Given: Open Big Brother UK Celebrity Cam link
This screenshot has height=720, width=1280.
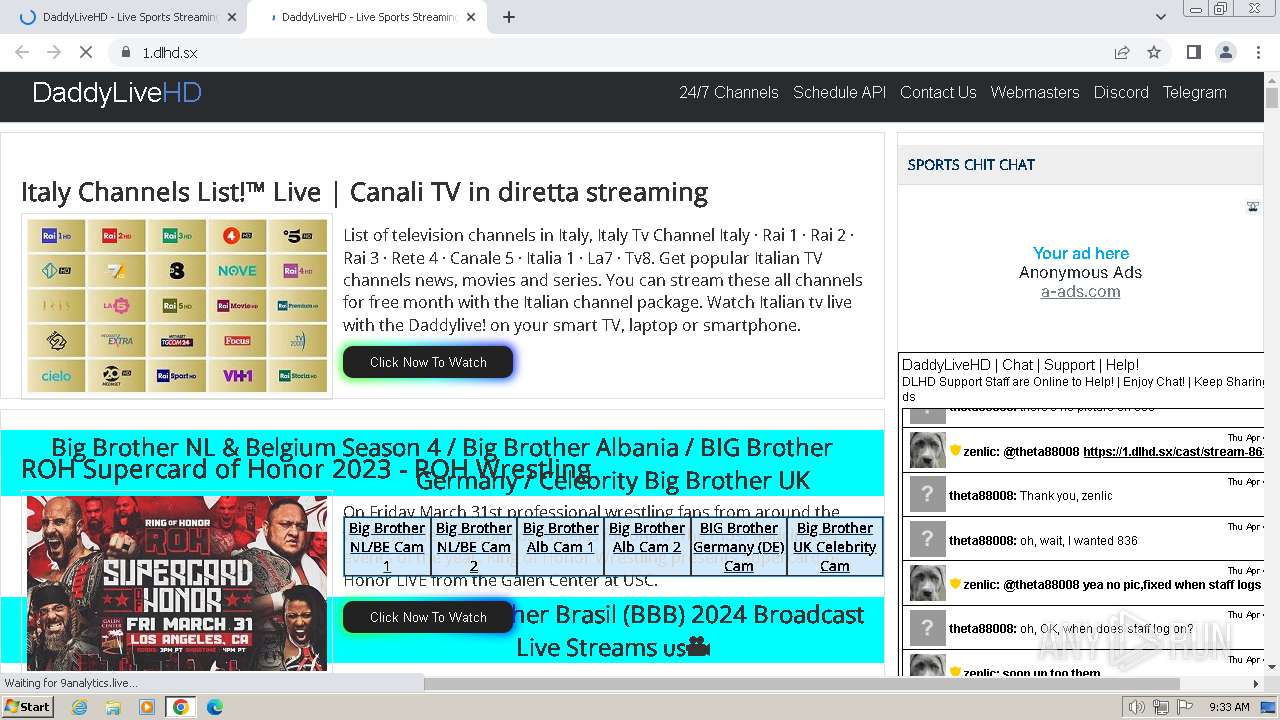Looking at the screenshot, I should (x=835, y=546).
